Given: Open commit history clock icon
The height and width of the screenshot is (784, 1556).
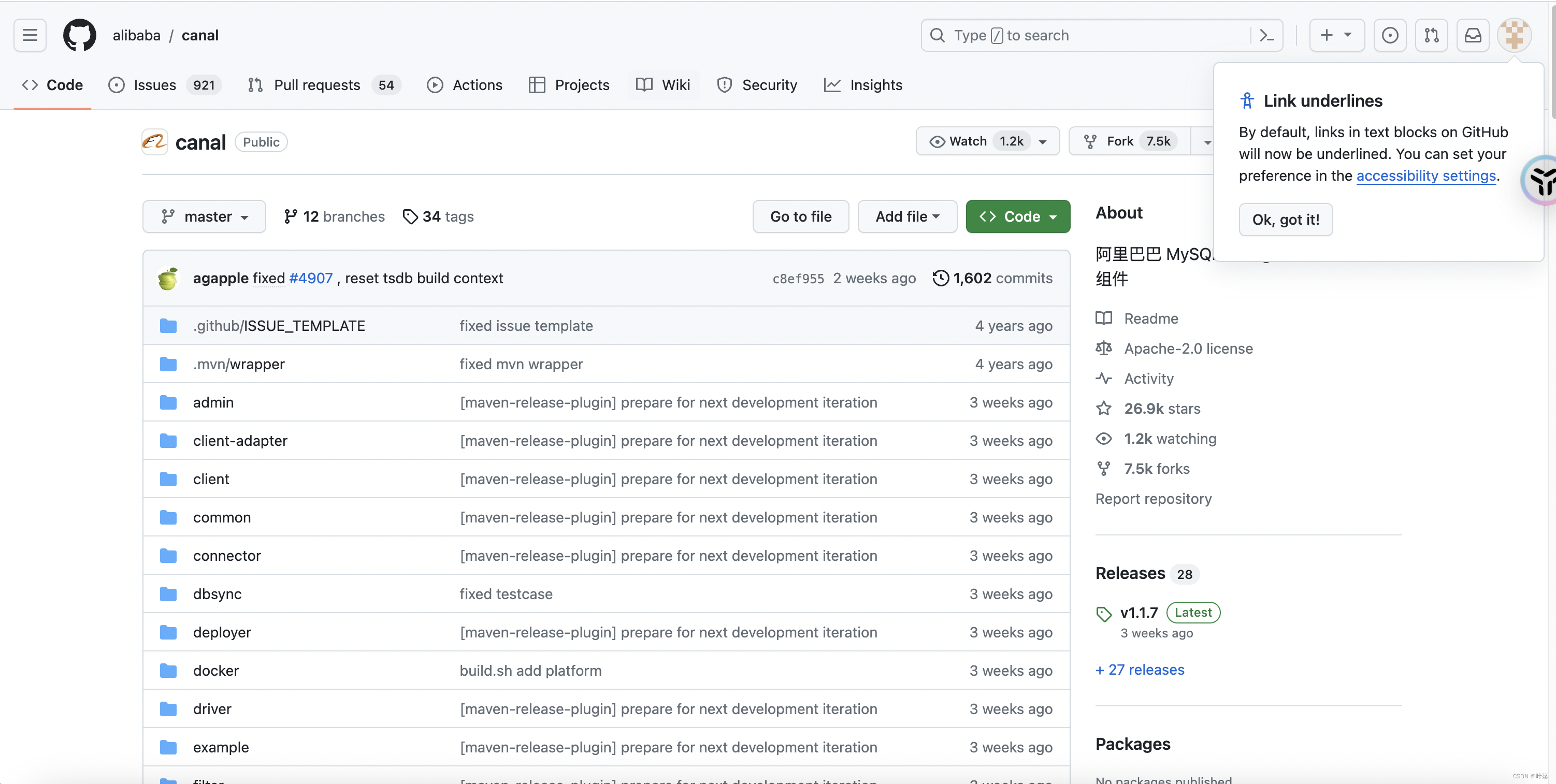Looking at the screenshot, I should coord(940,278).
